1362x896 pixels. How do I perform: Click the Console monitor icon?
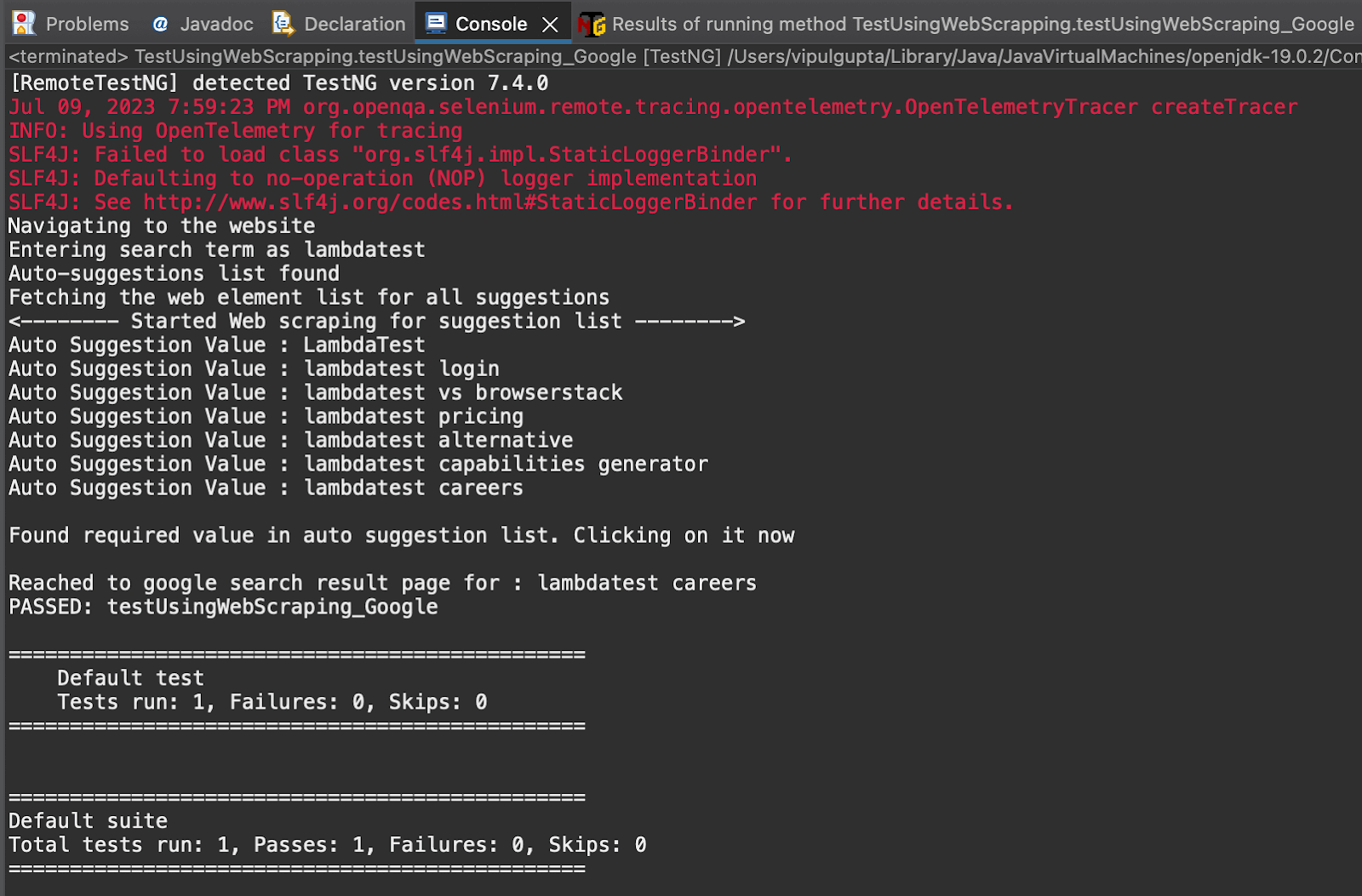coord(437,23)
